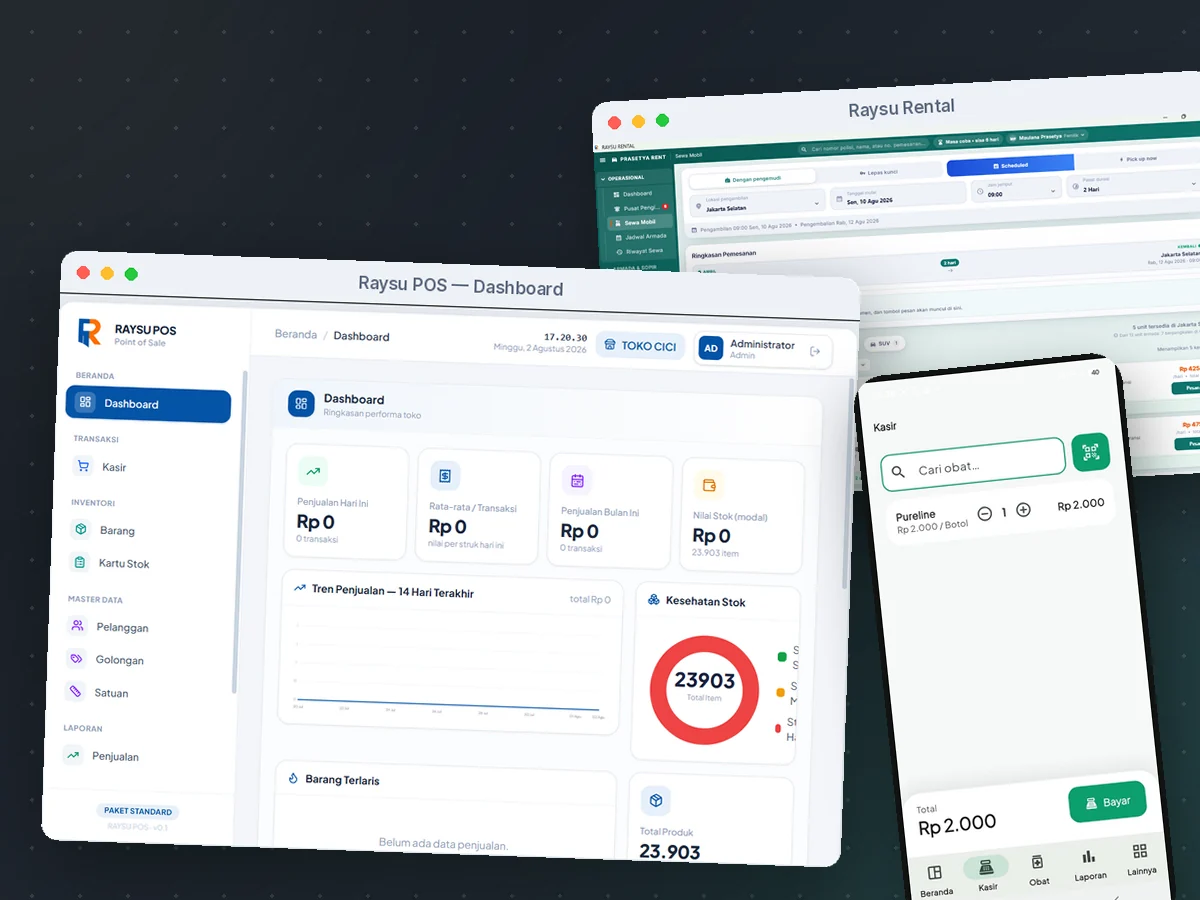Click the Kesehatan Stok cubes icon
1200x900 pixels.
click(x=654, y=600)
